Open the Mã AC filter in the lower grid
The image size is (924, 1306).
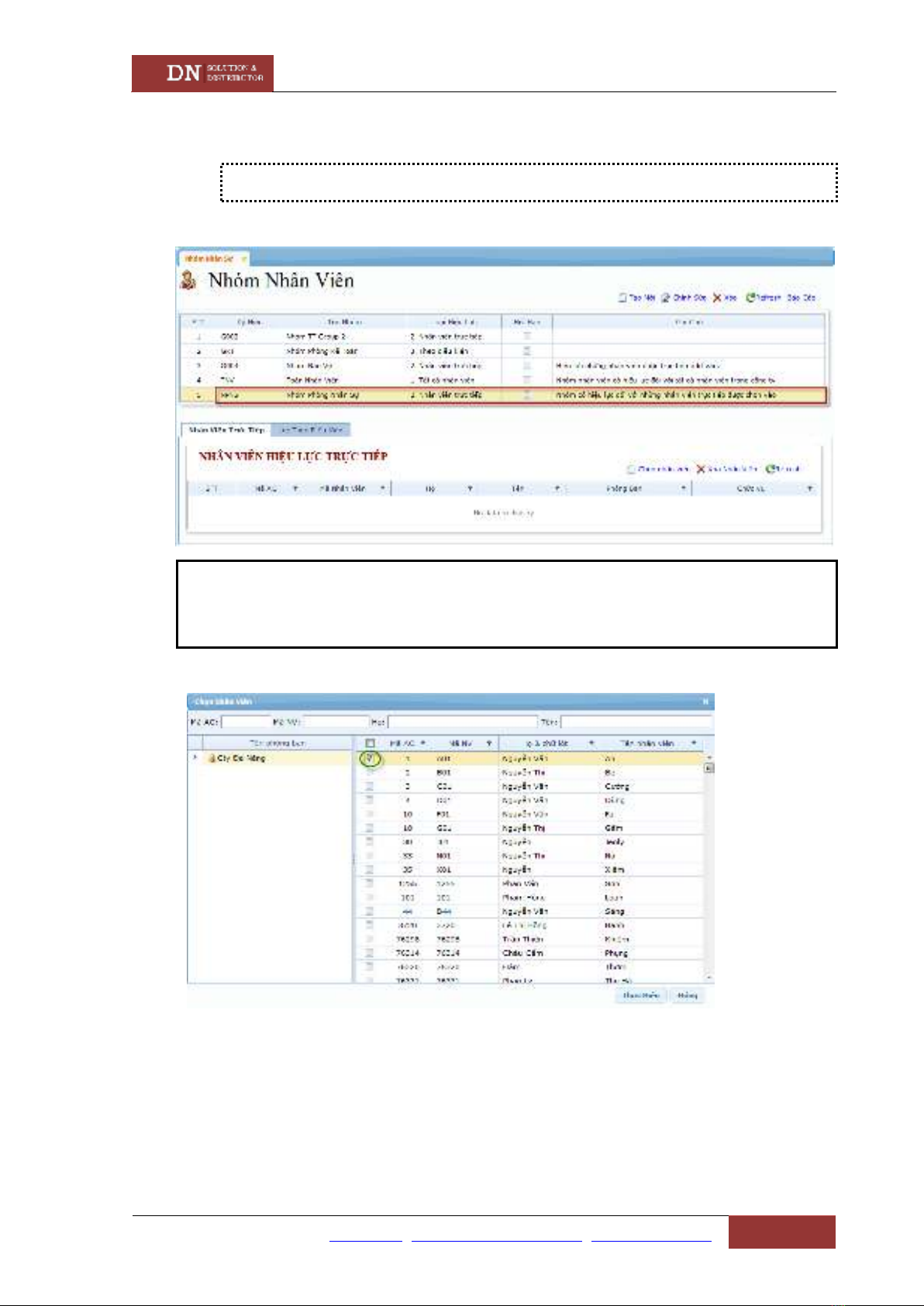pyautogui.click(x=295, y=489)
